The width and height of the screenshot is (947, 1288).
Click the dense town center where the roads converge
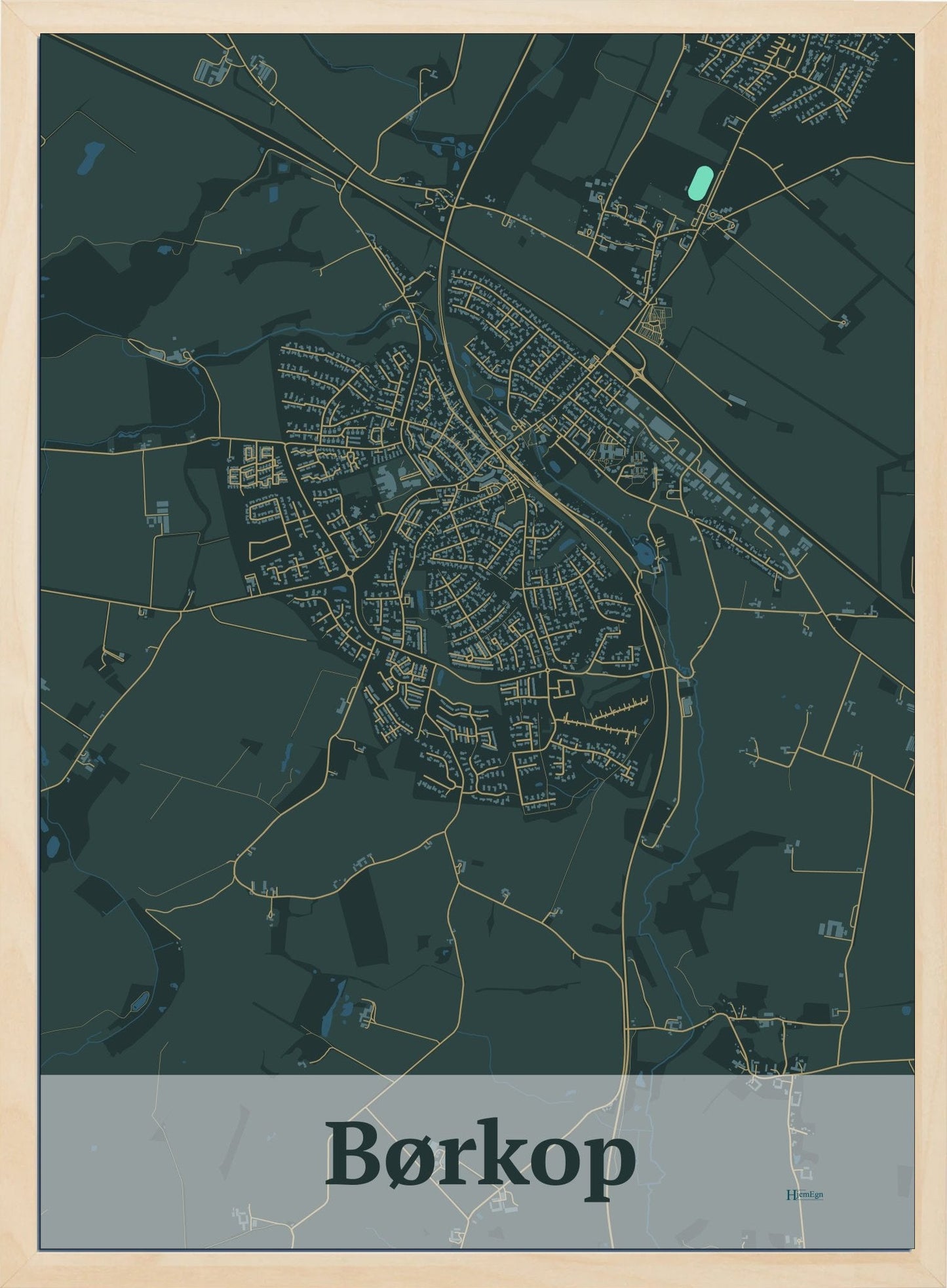(503, 459)
